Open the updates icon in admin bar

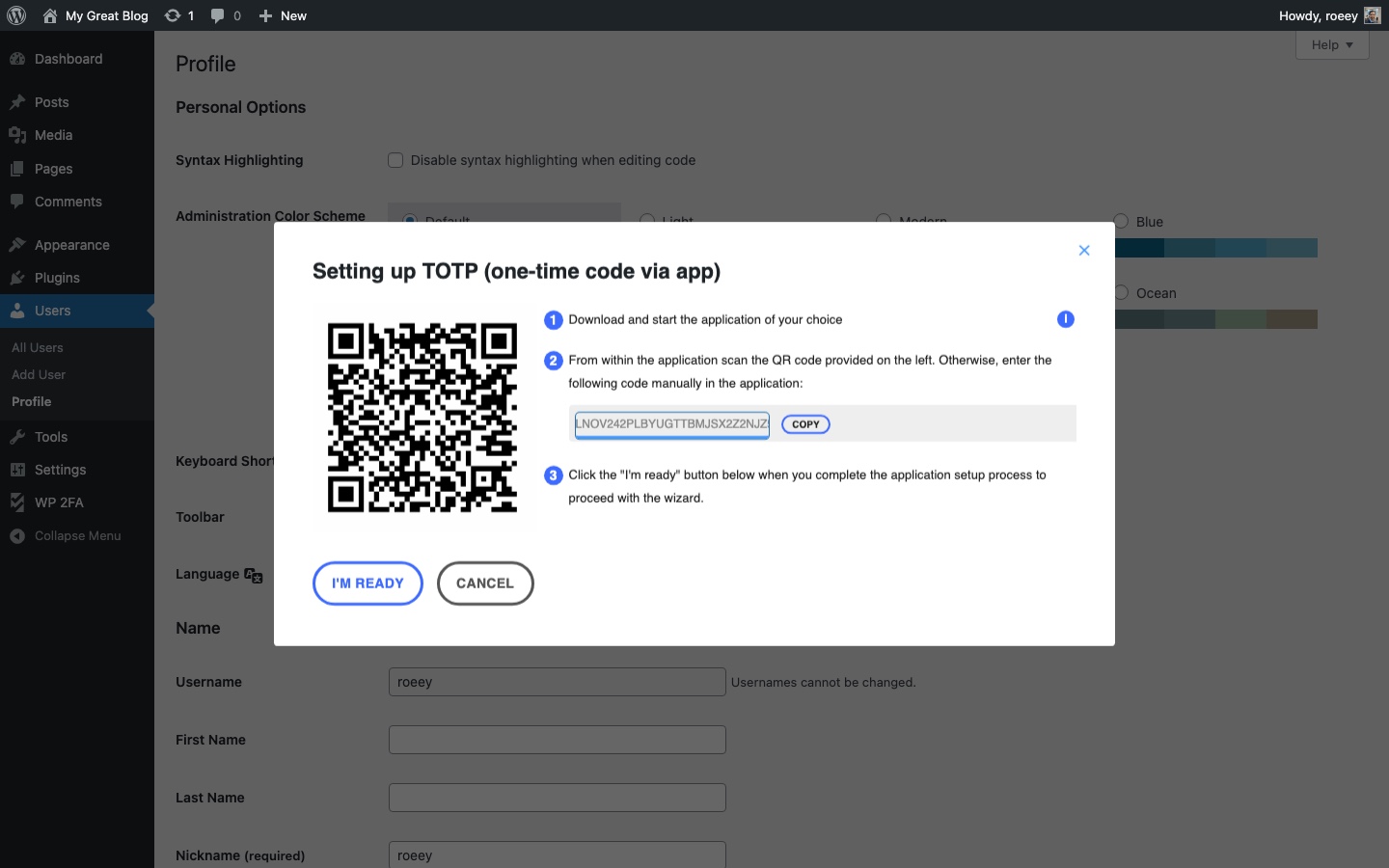(x=173, y=15)
